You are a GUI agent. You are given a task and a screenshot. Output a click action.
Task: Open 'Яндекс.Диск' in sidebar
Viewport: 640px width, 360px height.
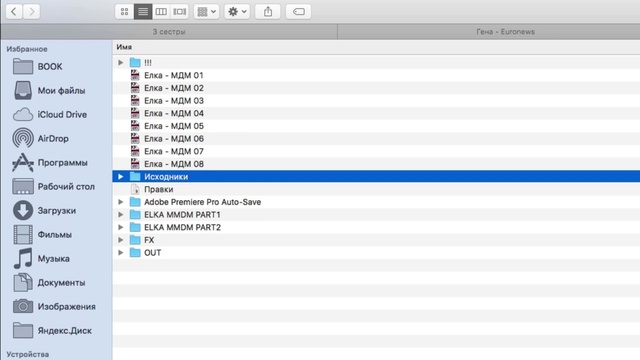coord(52,331)
